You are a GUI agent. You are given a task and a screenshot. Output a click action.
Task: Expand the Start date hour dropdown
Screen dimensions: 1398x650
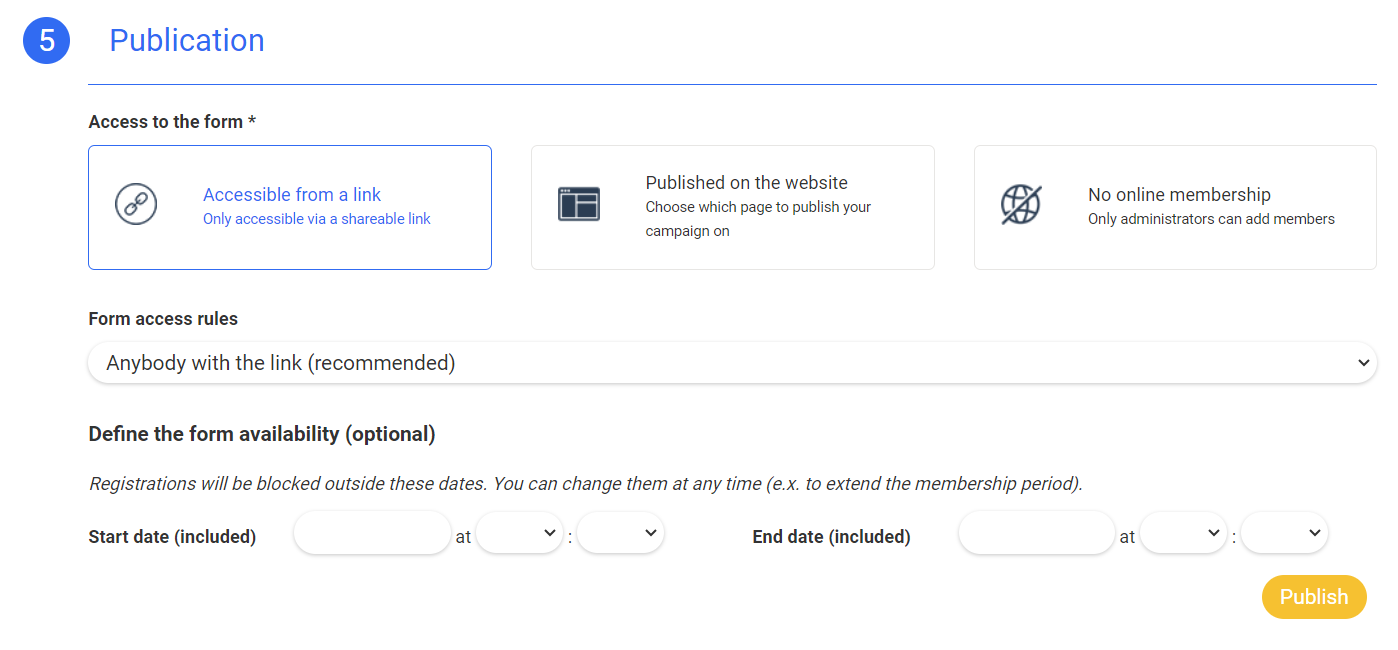pos(519,534)
